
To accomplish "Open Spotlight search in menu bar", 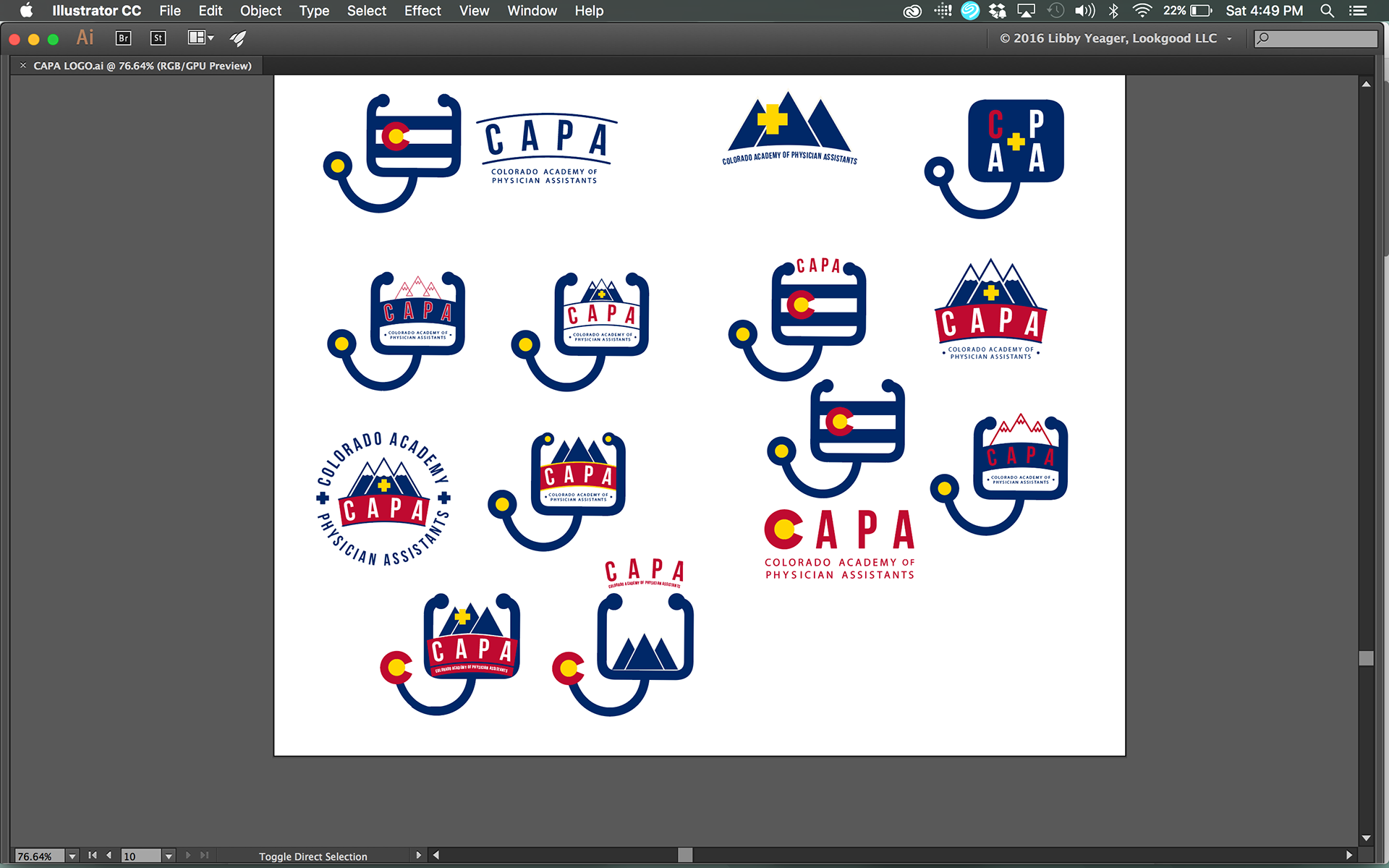I will coord(1327,11).
